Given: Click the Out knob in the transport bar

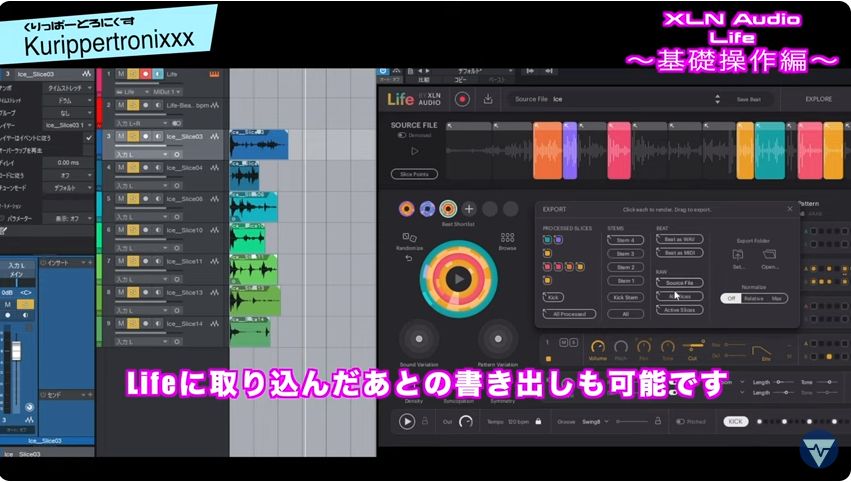Looking at the screenshot, I should pyautogui.click(x=466, y=421).
